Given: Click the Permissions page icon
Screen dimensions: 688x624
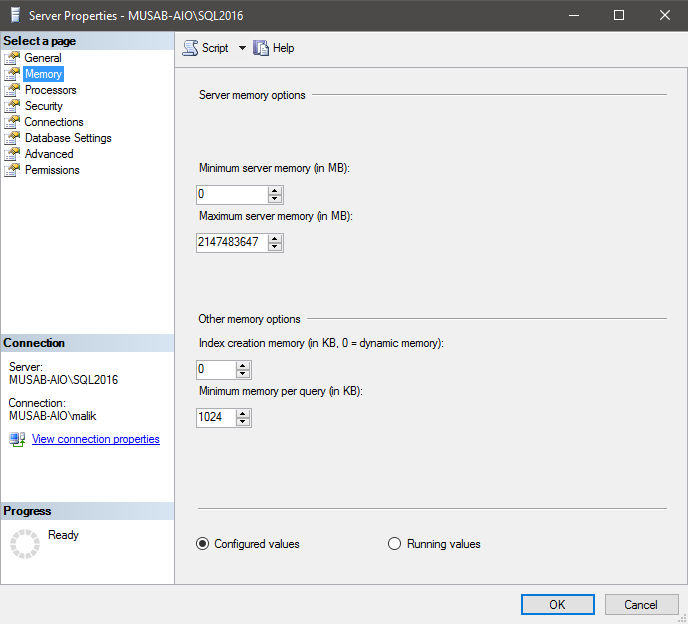Looking at the screenshot, I should 12,170.
